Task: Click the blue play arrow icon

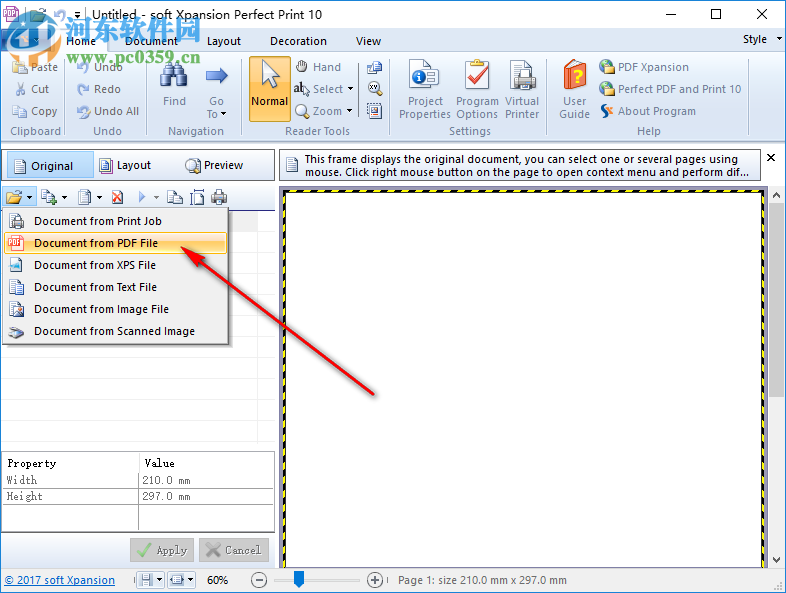Action: (142, 197)
